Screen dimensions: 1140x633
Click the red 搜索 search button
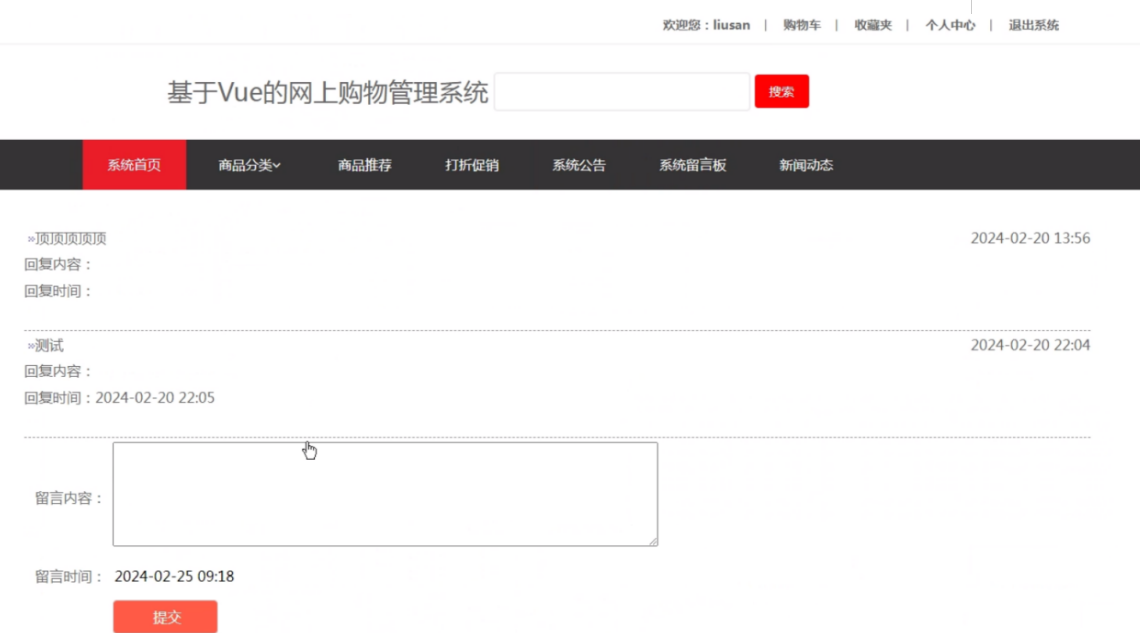coord(782,92)
